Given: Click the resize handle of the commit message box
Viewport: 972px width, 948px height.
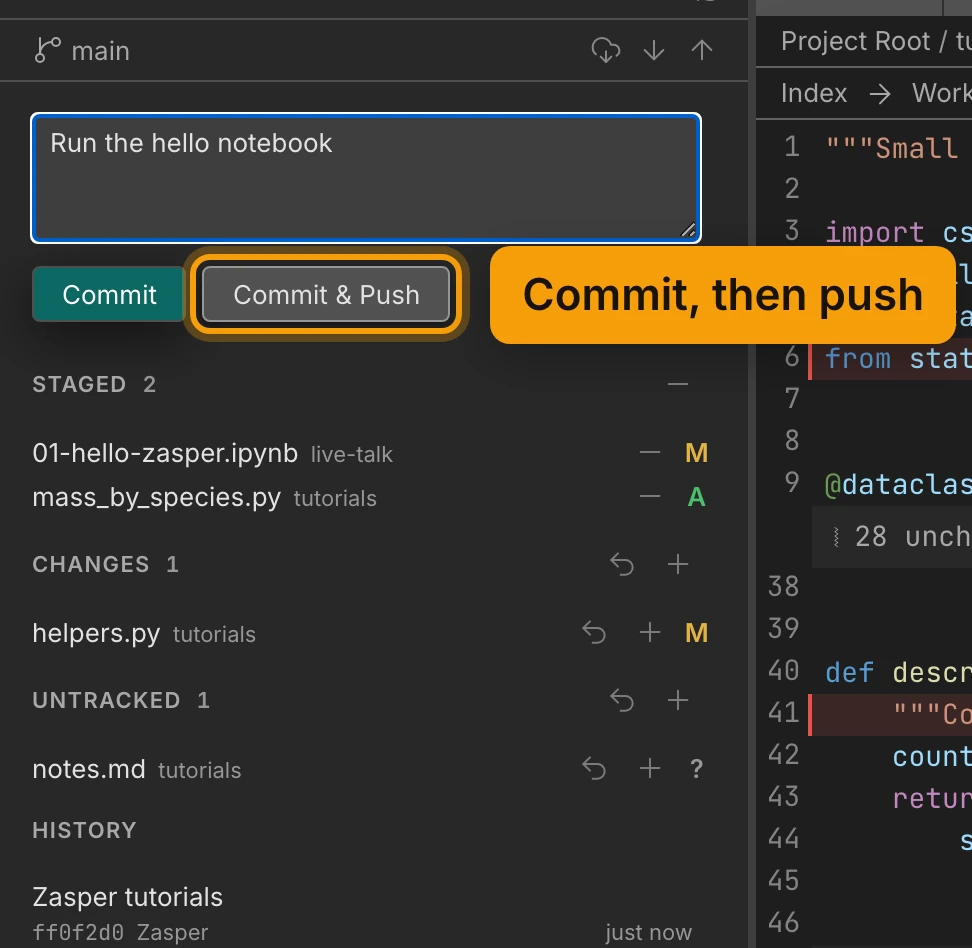Looking at the screenshot, I should tap(688, 230).
